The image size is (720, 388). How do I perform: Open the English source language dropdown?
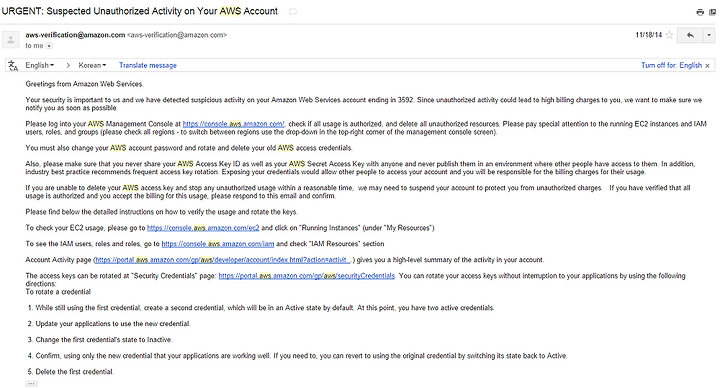click(x=39, y=65)
